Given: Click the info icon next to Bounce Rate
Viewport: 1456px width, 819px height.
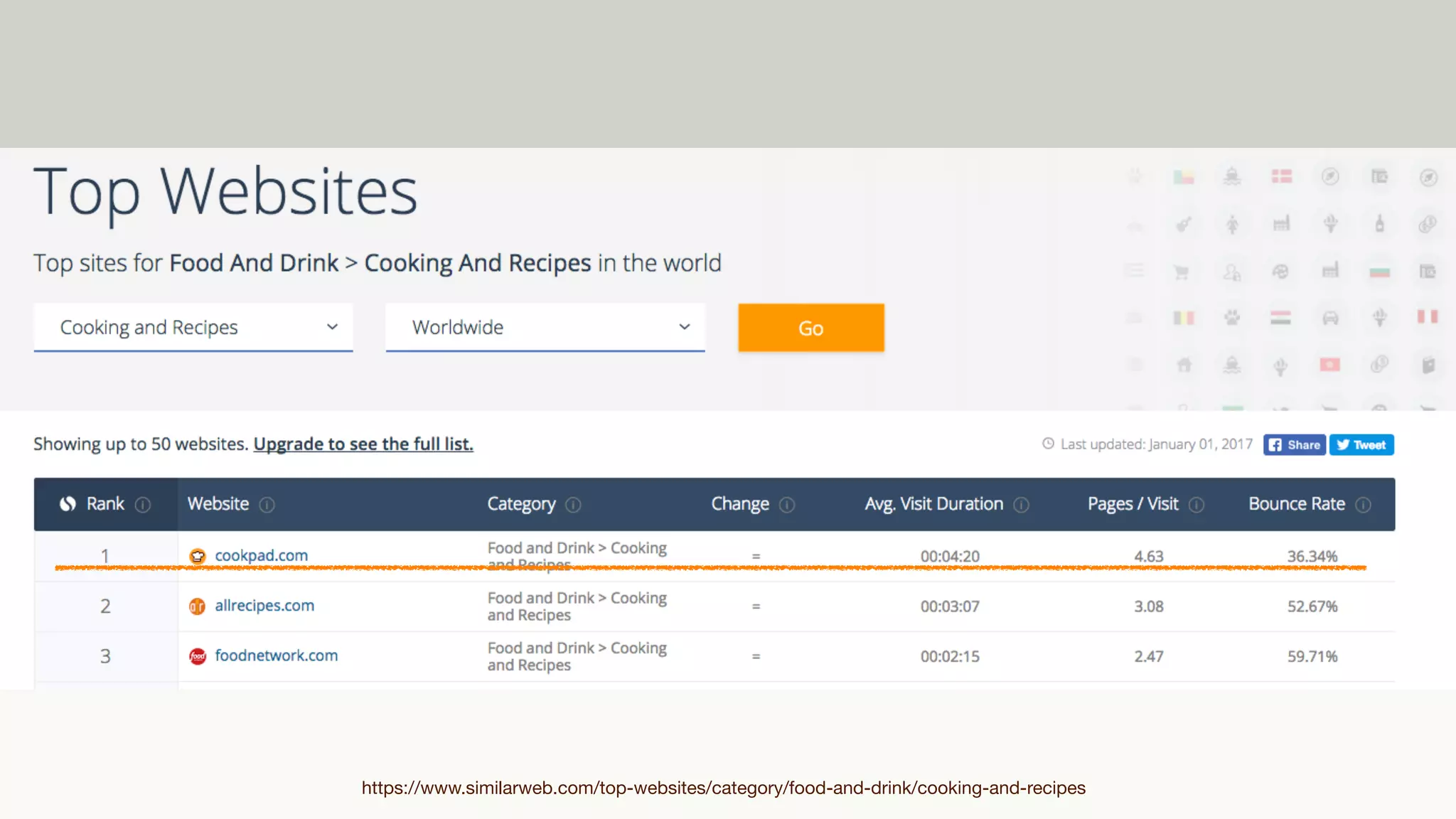Looking at the screenshot, I should [x=1363, y=505].
